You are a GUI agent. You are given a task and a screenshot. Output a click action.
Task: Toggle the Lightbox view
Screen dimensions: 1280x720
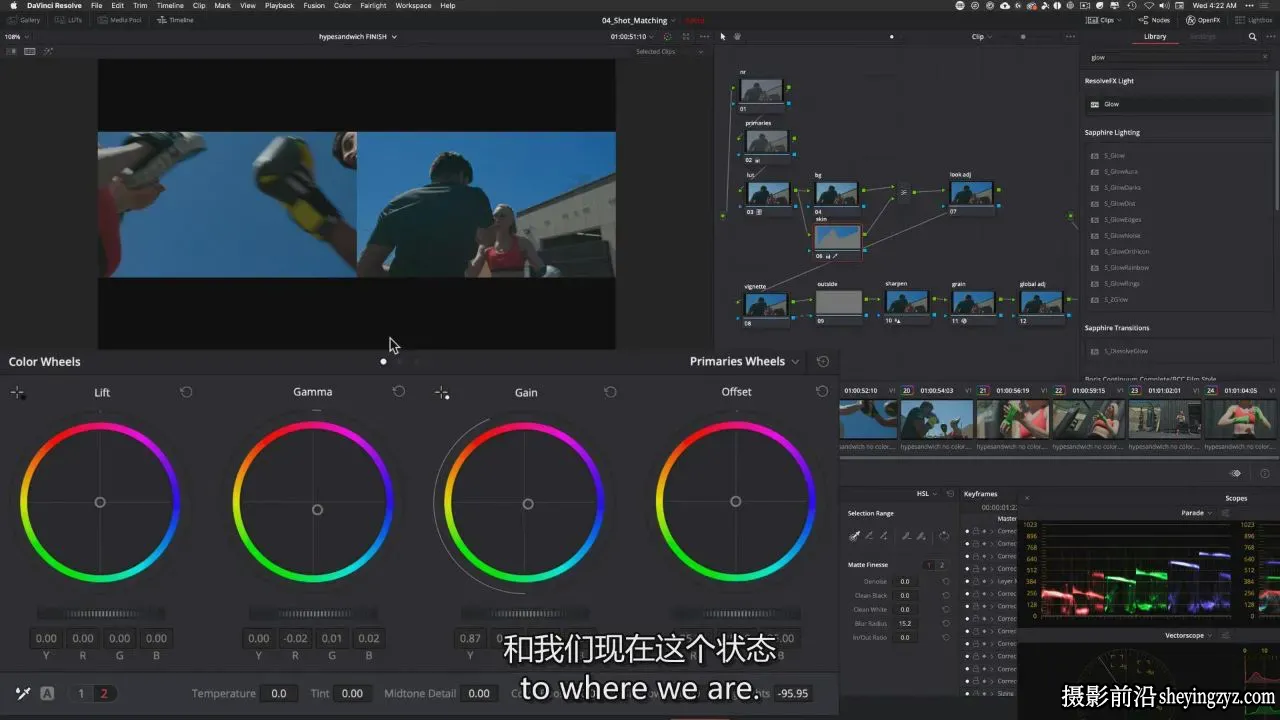tap(1254, 20)
